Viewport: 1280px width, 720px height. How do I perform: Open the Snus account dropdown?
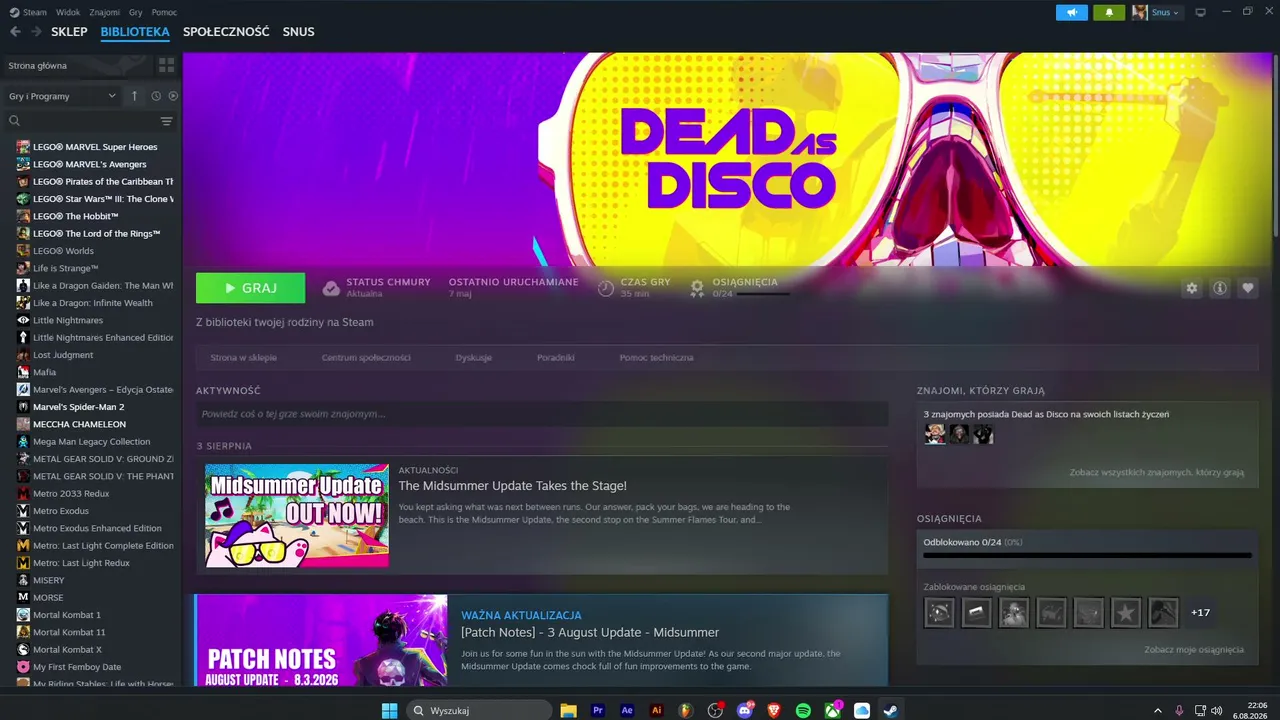(x=1157, y=12)
